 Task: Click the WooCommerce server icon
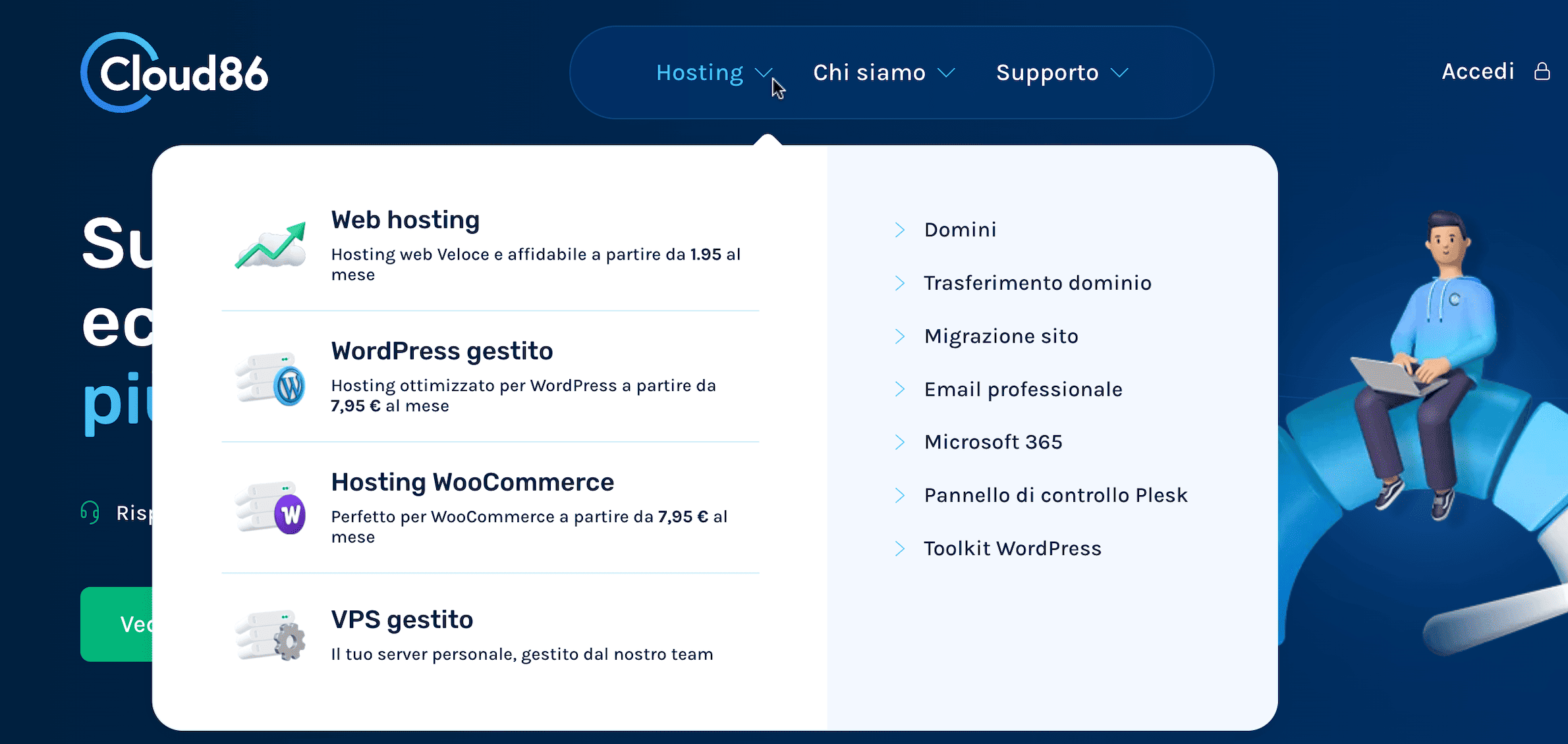(x=271, y=508)
